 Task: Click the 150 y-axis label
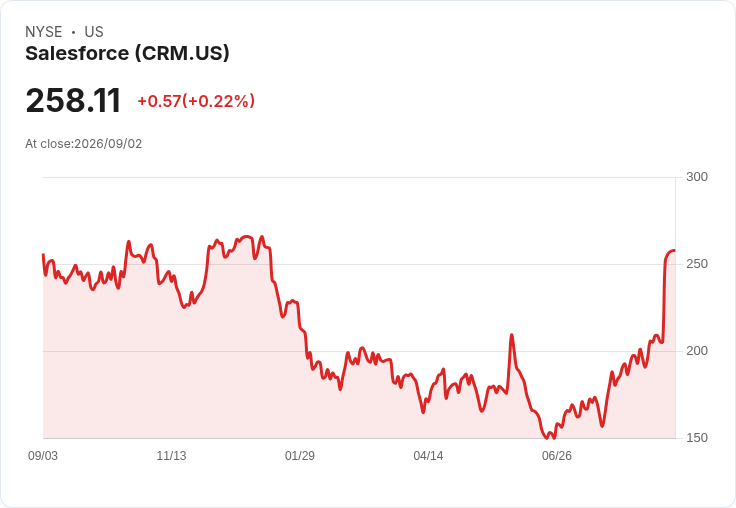[697, 438]
